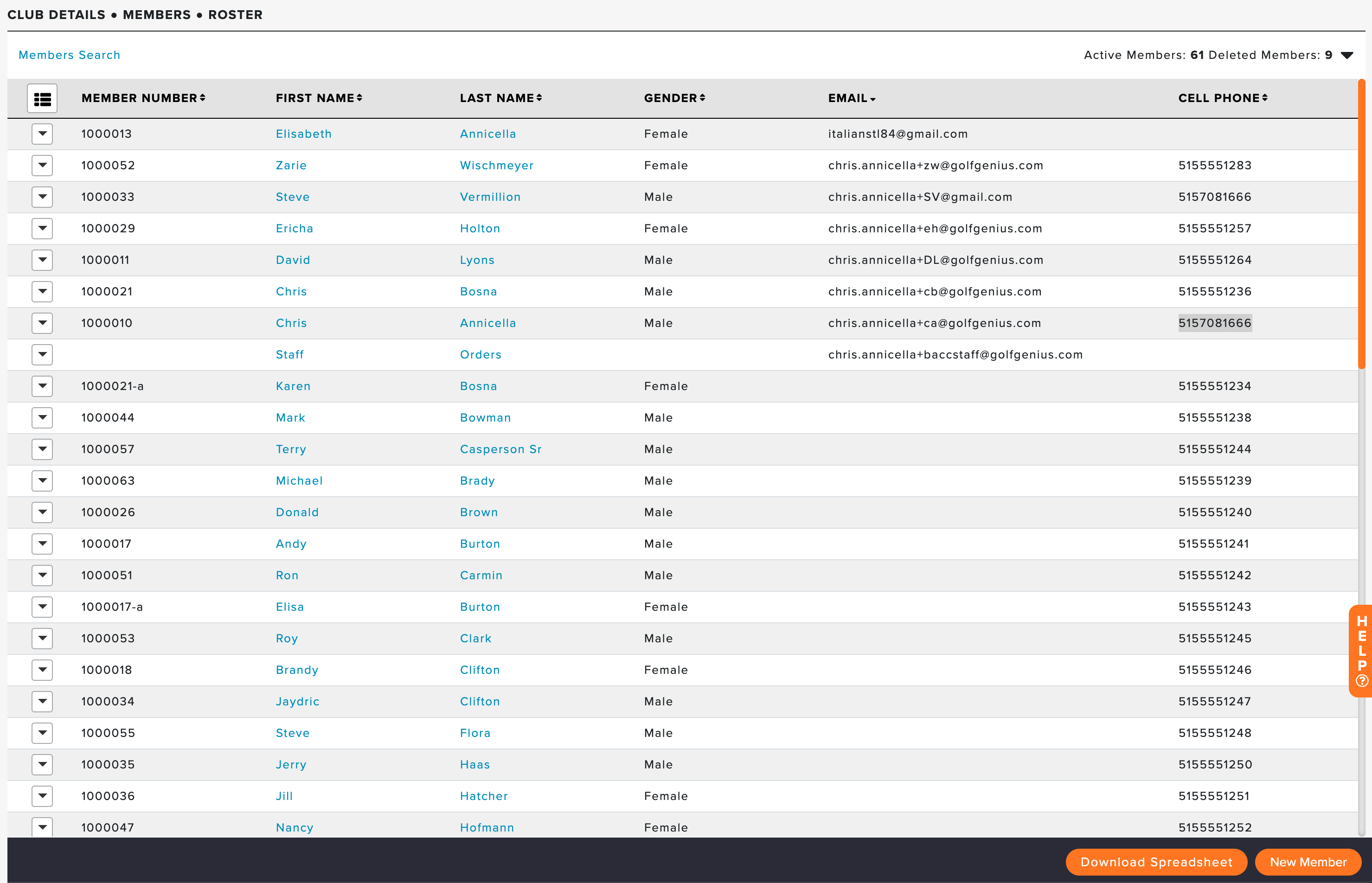Screen dimensions: 1372x883
Task: Select cell phone 5155551283
Action: point(1215,166)
